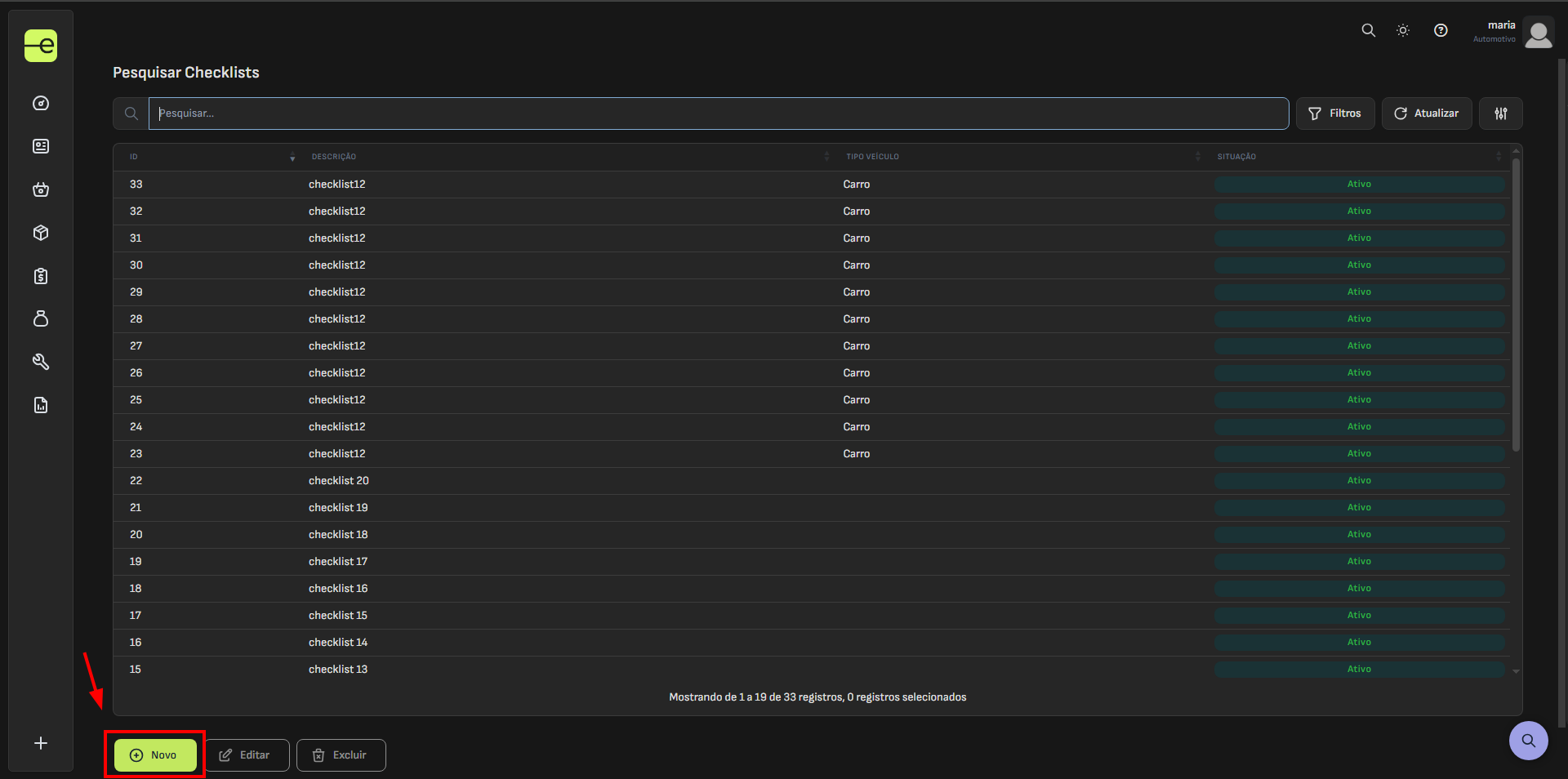The image size is (1568, 779).
Task: Click the purple floating search button
Action: (1529, 741)
